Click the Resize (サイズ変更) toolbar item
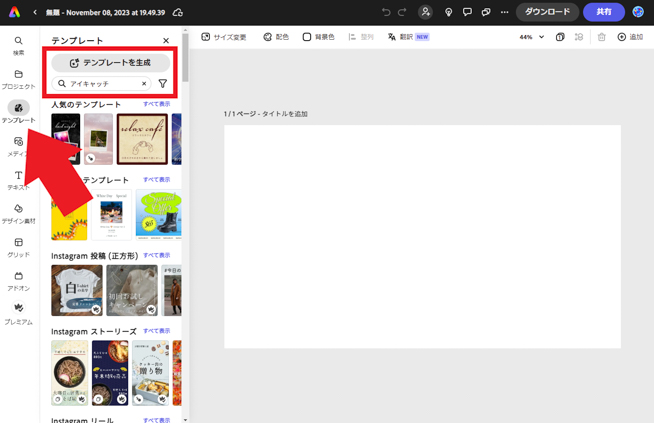 224,37
